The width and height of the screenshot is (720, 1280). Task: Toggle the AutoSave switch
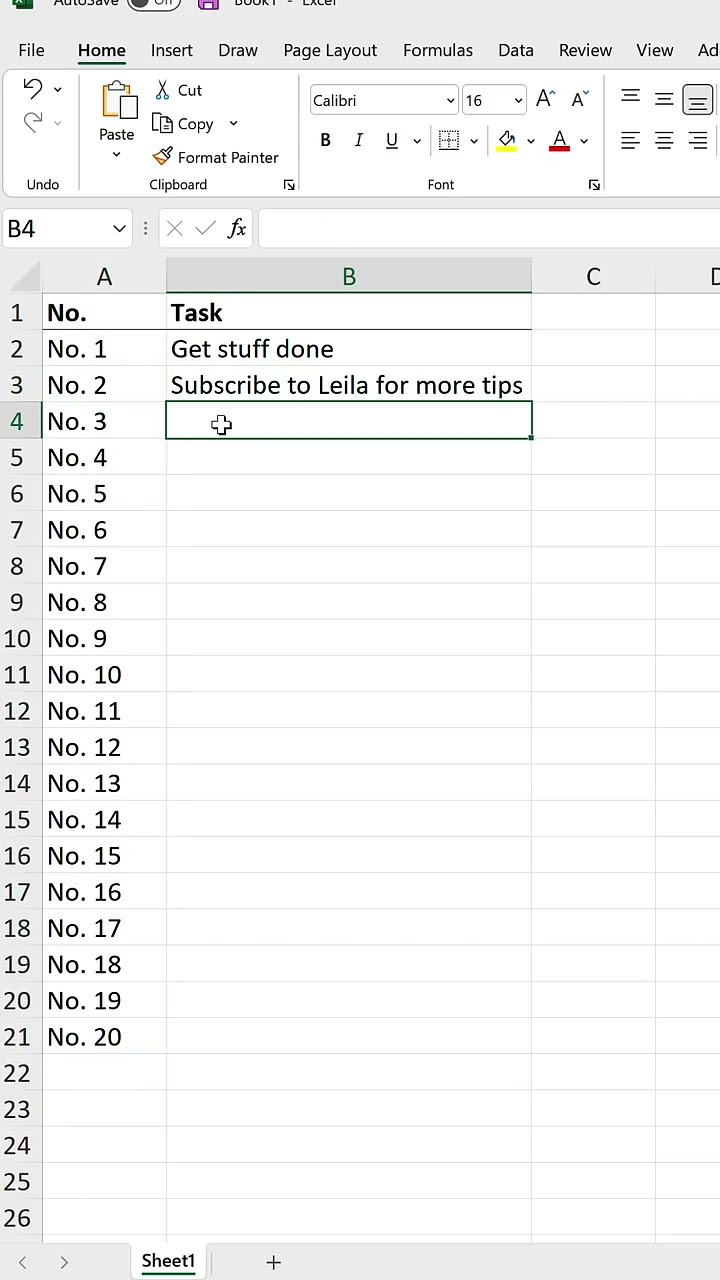tap(154, 3)
